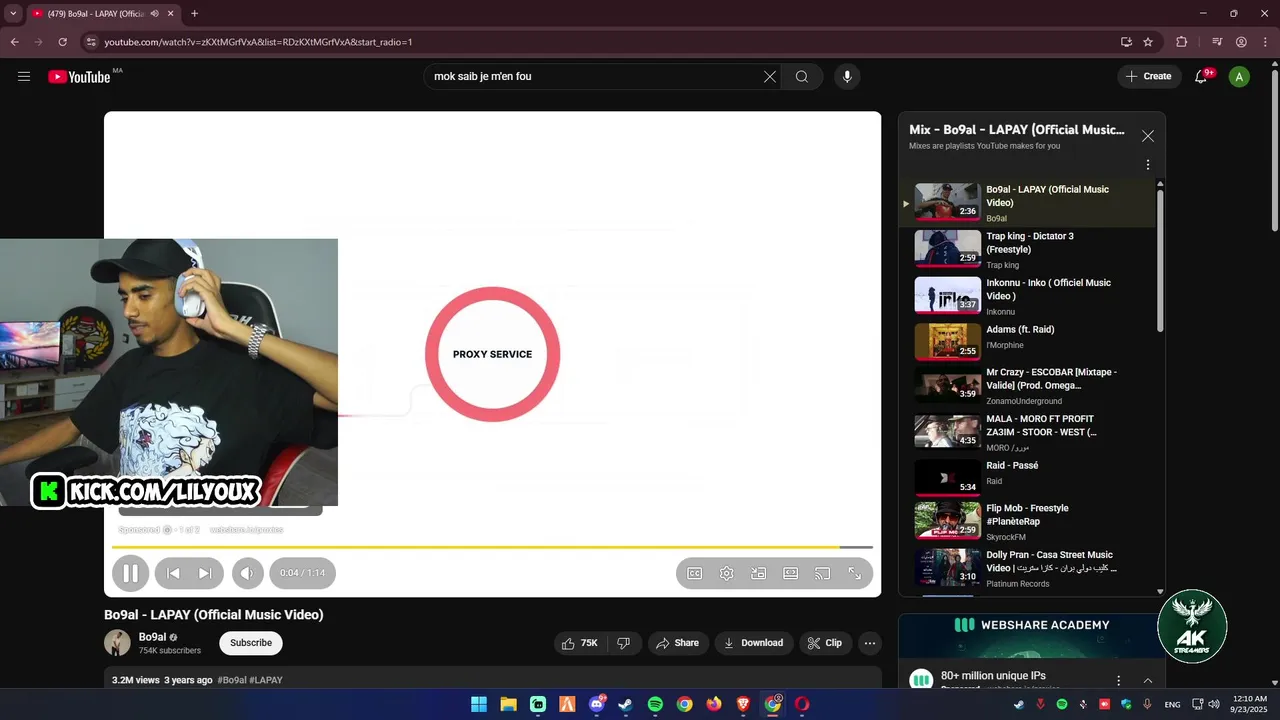The image size is (1280, 720).
Task: Open Discord from taskbar
Action: point(597,704)
